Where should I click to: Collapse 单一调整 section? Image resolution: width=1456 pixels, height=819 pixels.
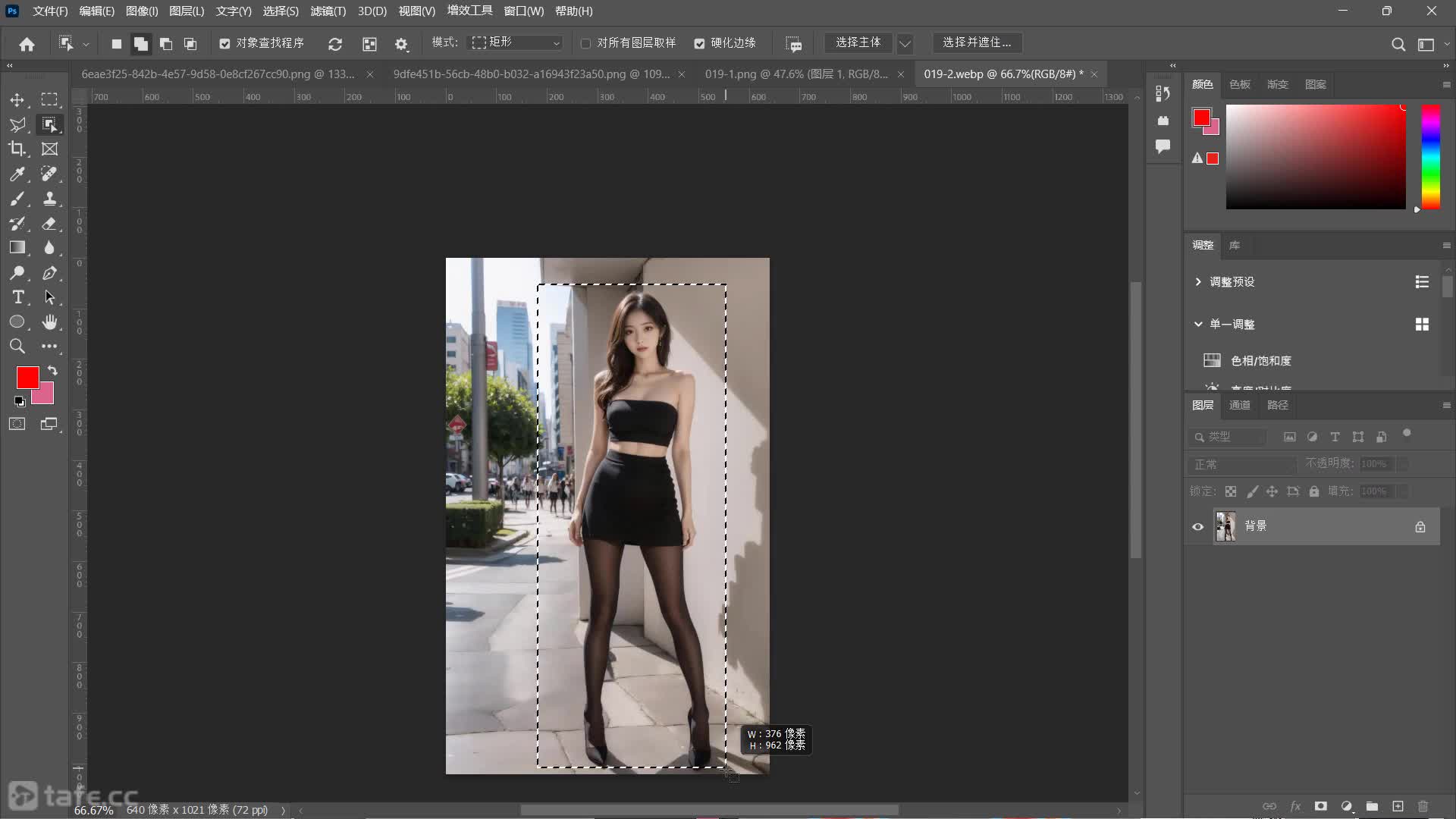[1198, 324]
